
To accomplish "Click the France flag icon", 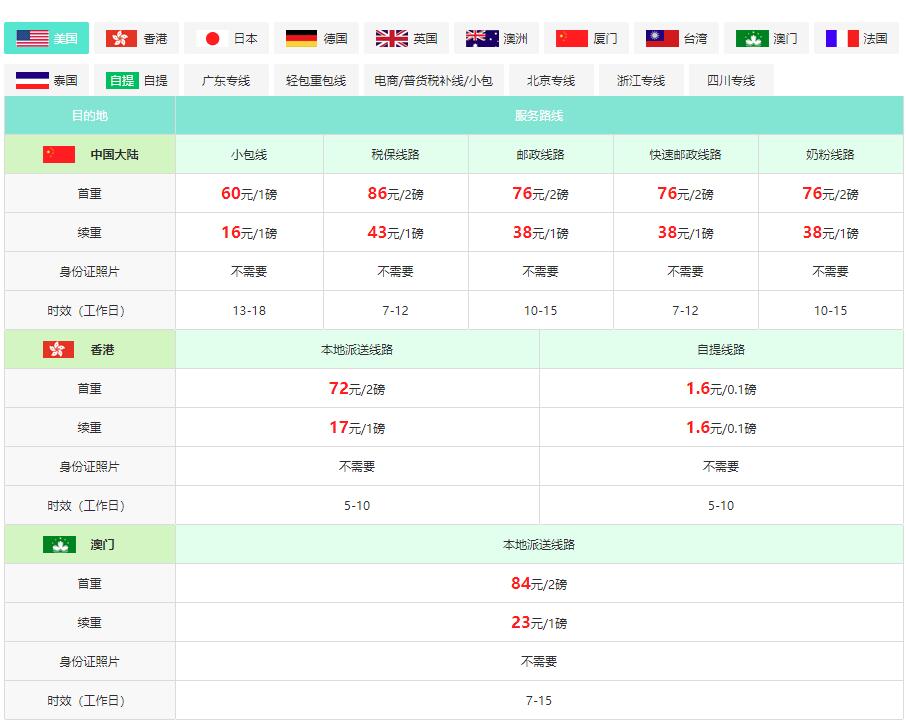I will [x=842, y=39].
